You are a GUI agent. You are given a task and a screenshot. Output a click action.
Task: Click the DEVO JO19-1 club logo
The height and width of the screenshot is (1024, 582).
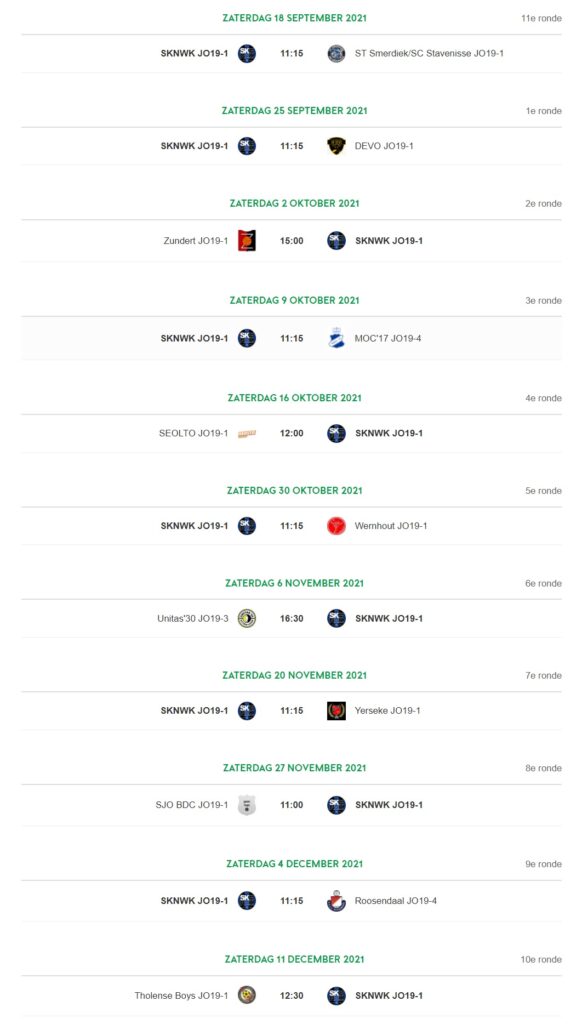[336, 146]
